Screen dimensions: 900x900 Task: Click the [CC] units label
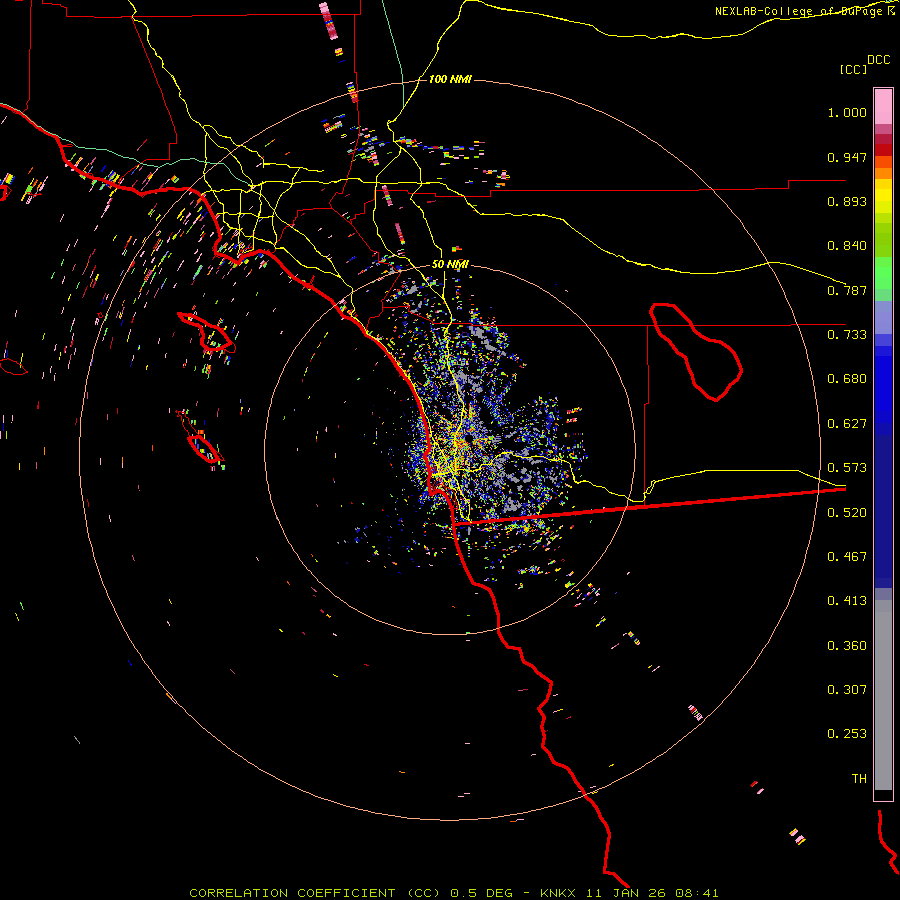click(853, 69)
